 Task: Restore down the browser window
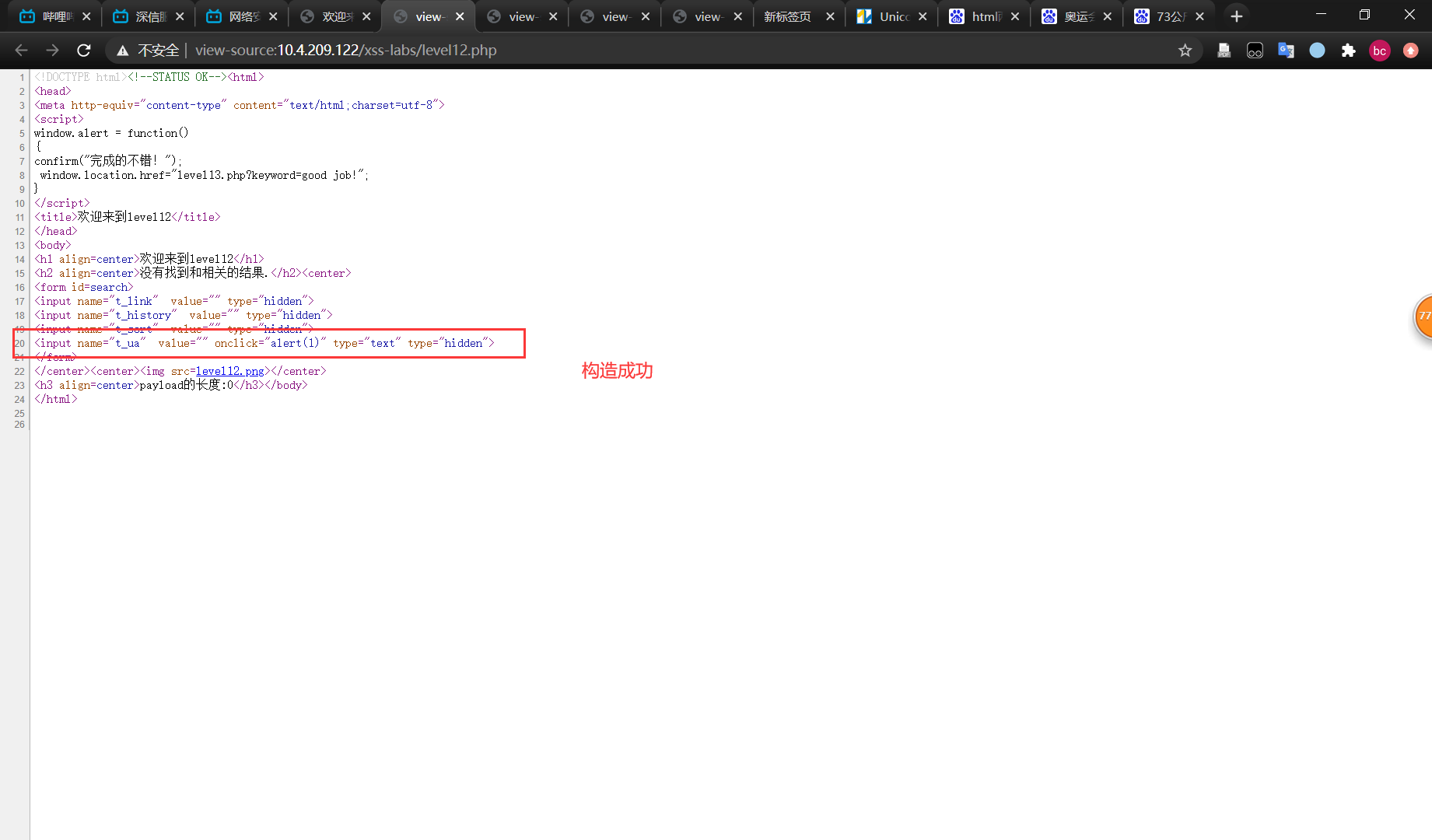pyautogui.click(x=1364, y=15)
